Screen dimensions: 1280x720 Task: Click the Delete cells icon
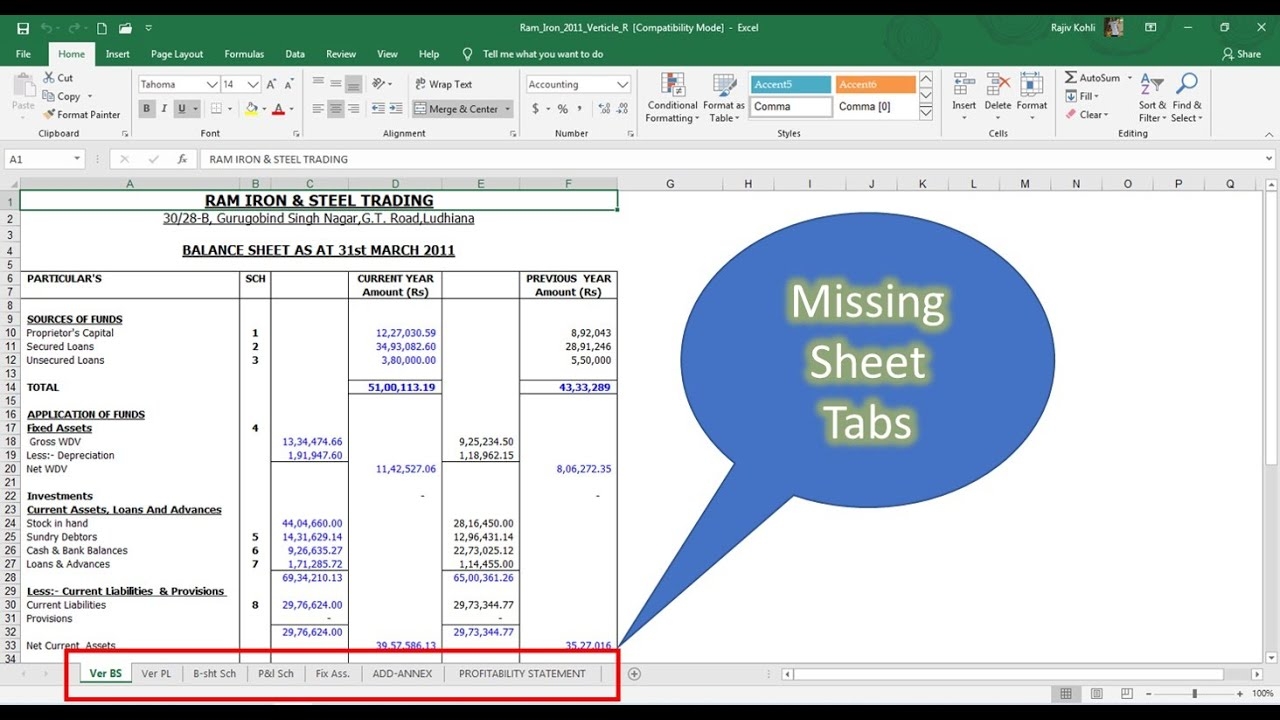coord(997,87)
